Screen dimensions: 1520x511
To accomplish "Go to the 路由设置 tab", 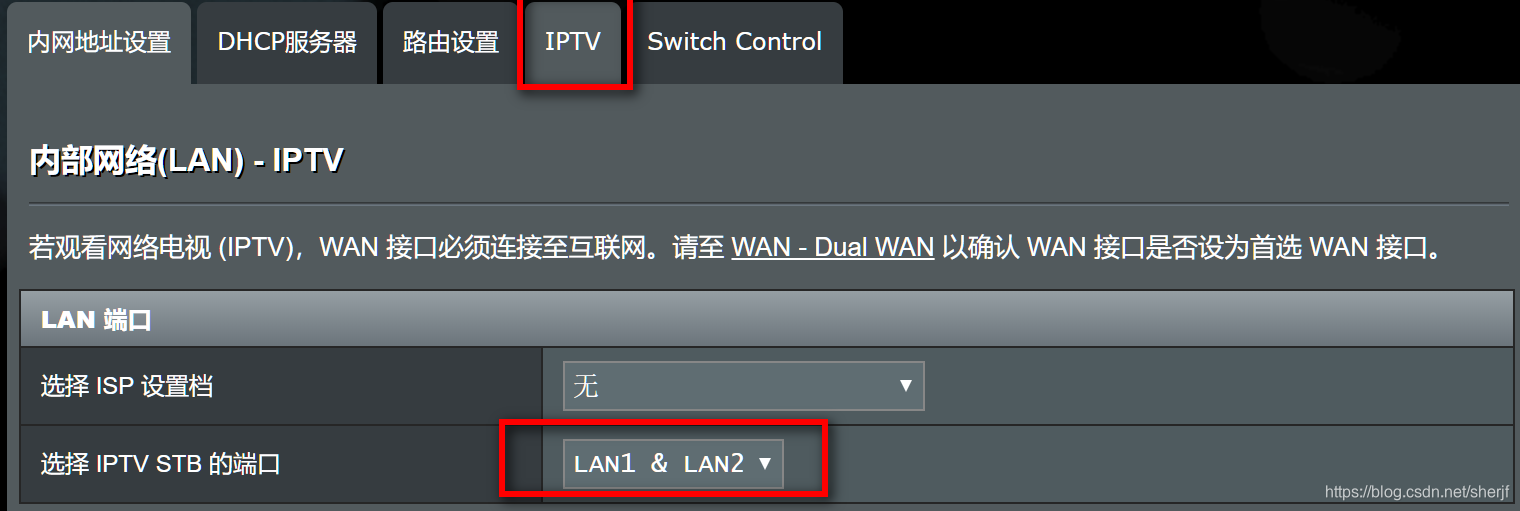I will pyautogui.click(x=450, y=42).
